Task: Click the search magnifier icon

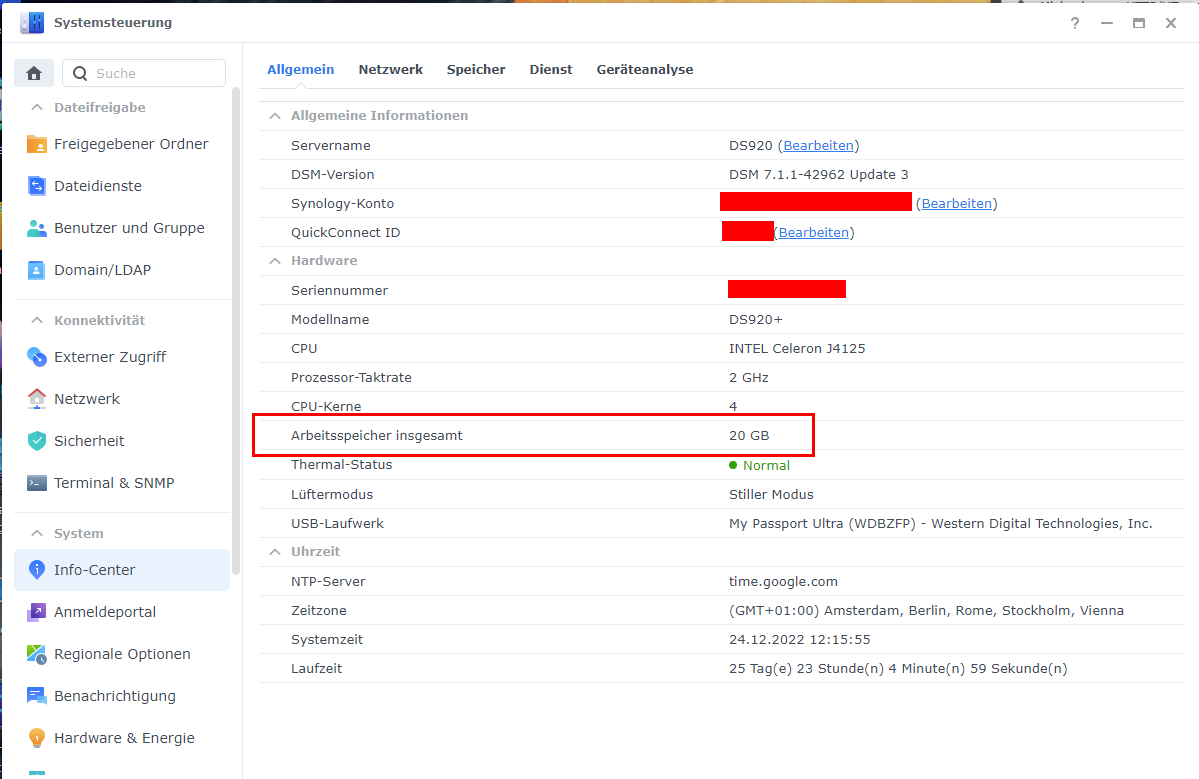Action: click(80, 73)
